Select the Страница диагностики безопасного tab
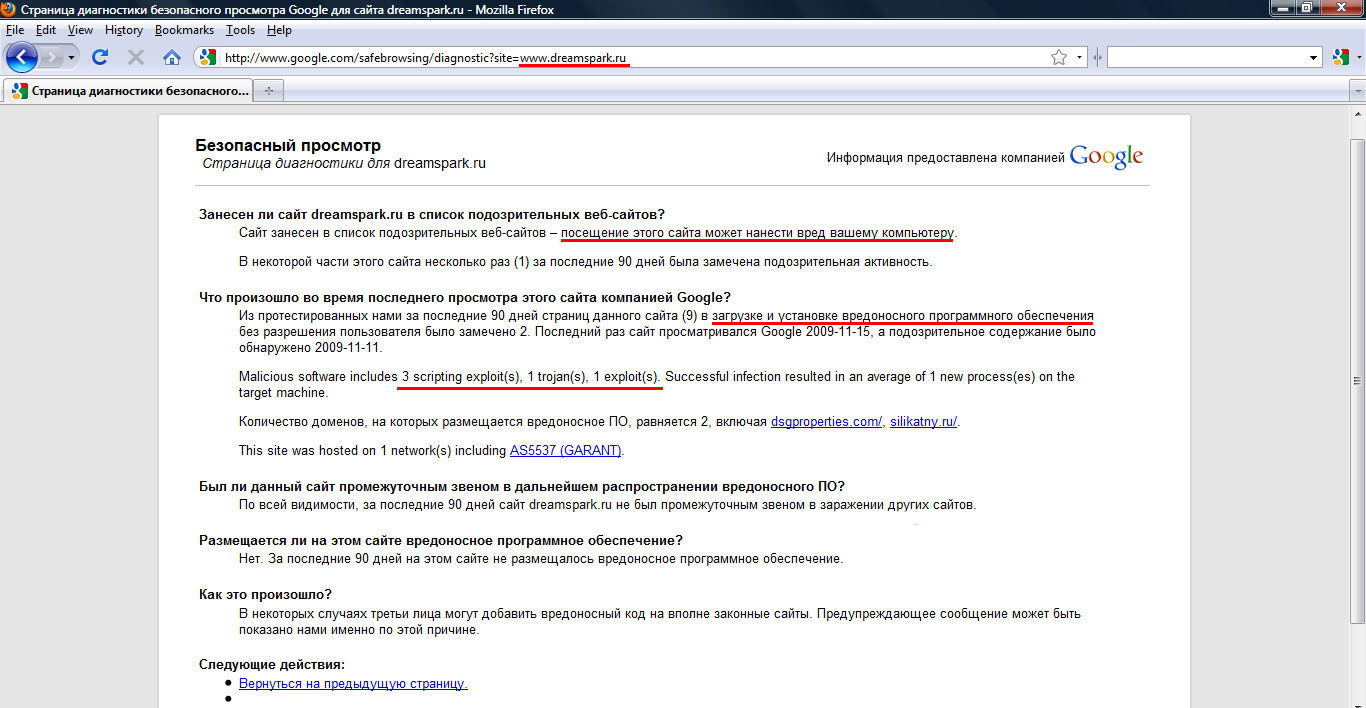The width and height of the screenshot is (1366, 708). click(x=128, y=90)
